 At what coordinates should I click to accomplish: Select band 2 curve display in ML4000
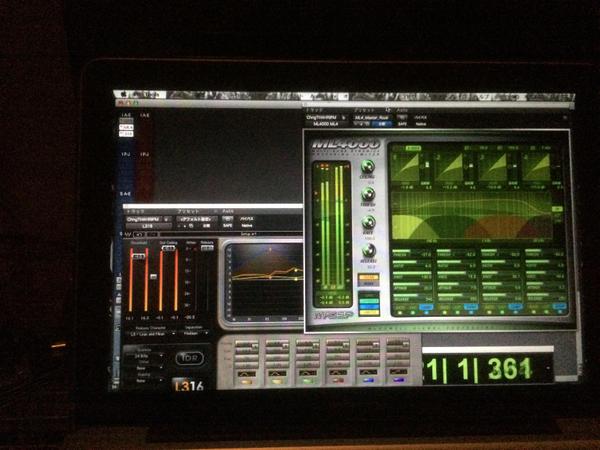449,167
